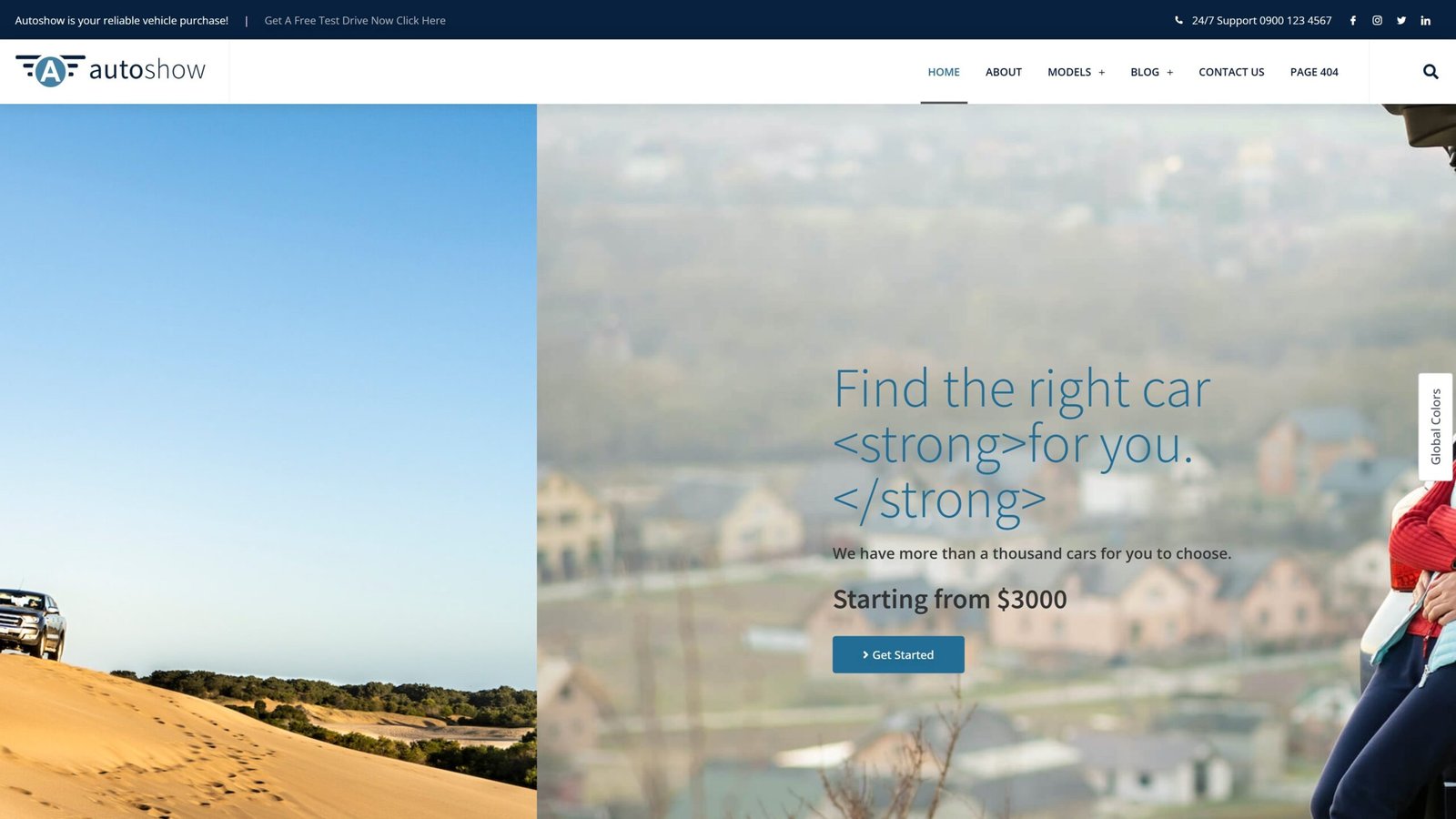Viewport: 1456px width, 819px height.
Task: Click the Models menu label
Action: (1068, 72)
